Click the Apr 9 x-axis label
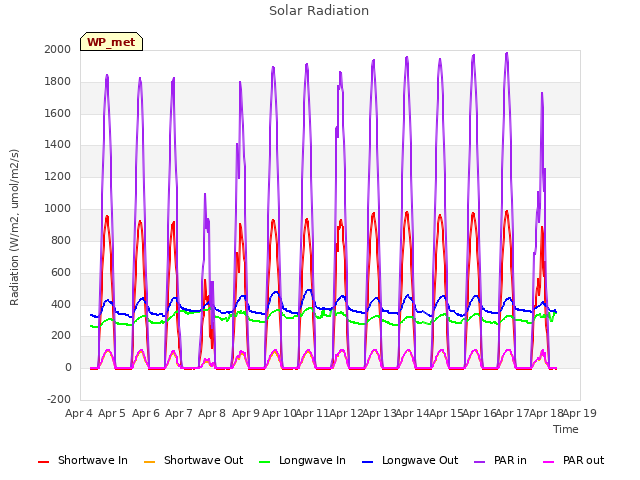The width and height of the screenshot is (640, 480). (x=246, y=413)
